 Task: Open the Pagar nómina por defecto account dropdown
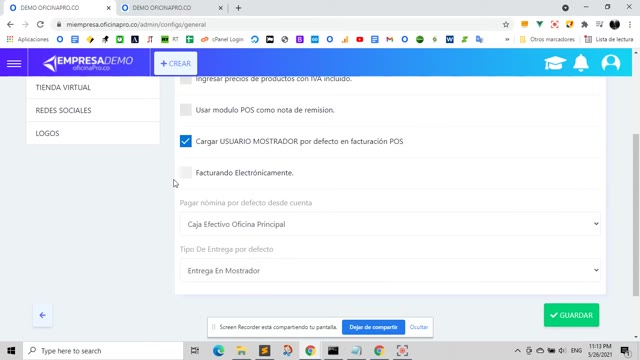[390, 224]
